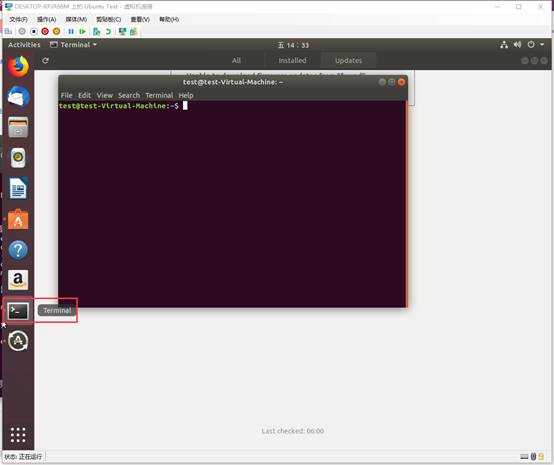
Task: Open the 剪贴板(C) menu
Action: tap(109, 19)
